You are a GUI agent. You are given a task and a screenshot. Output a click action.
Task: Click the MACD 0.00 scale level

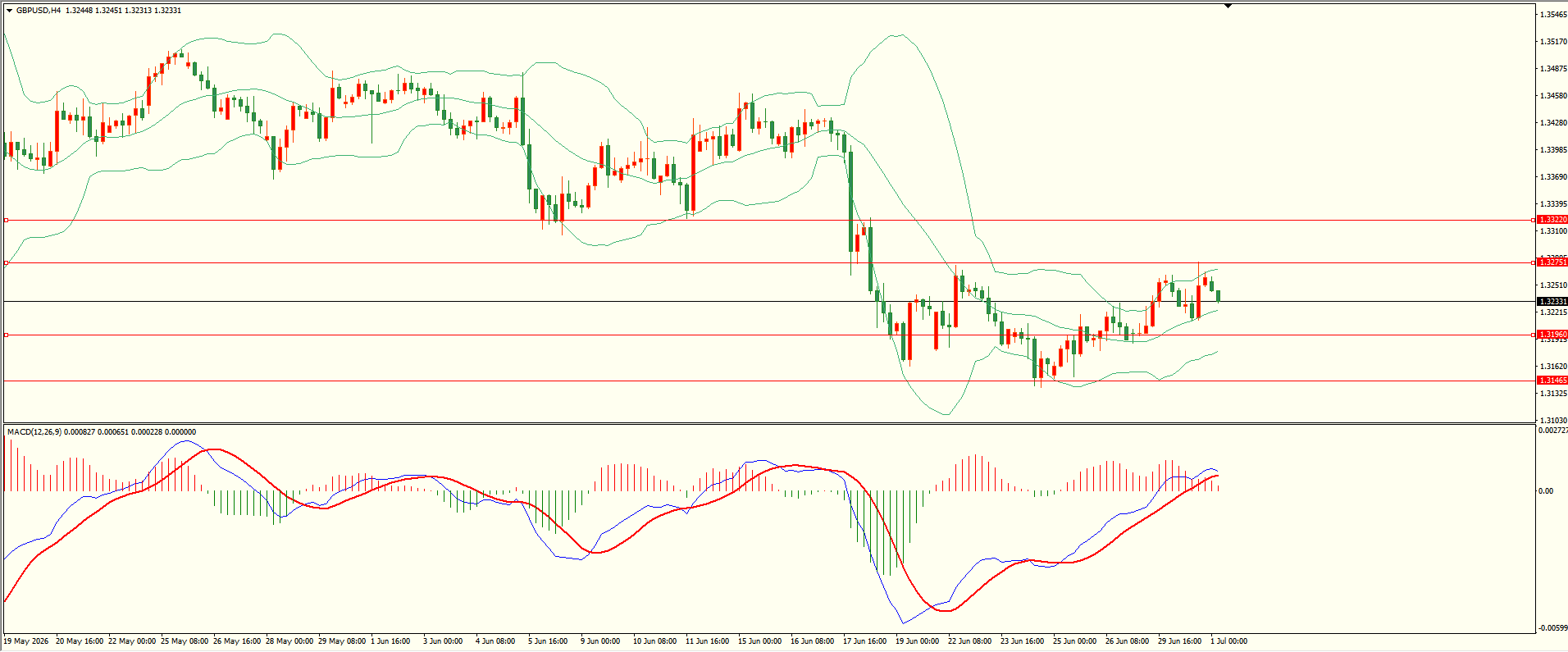pos(1546,491)
